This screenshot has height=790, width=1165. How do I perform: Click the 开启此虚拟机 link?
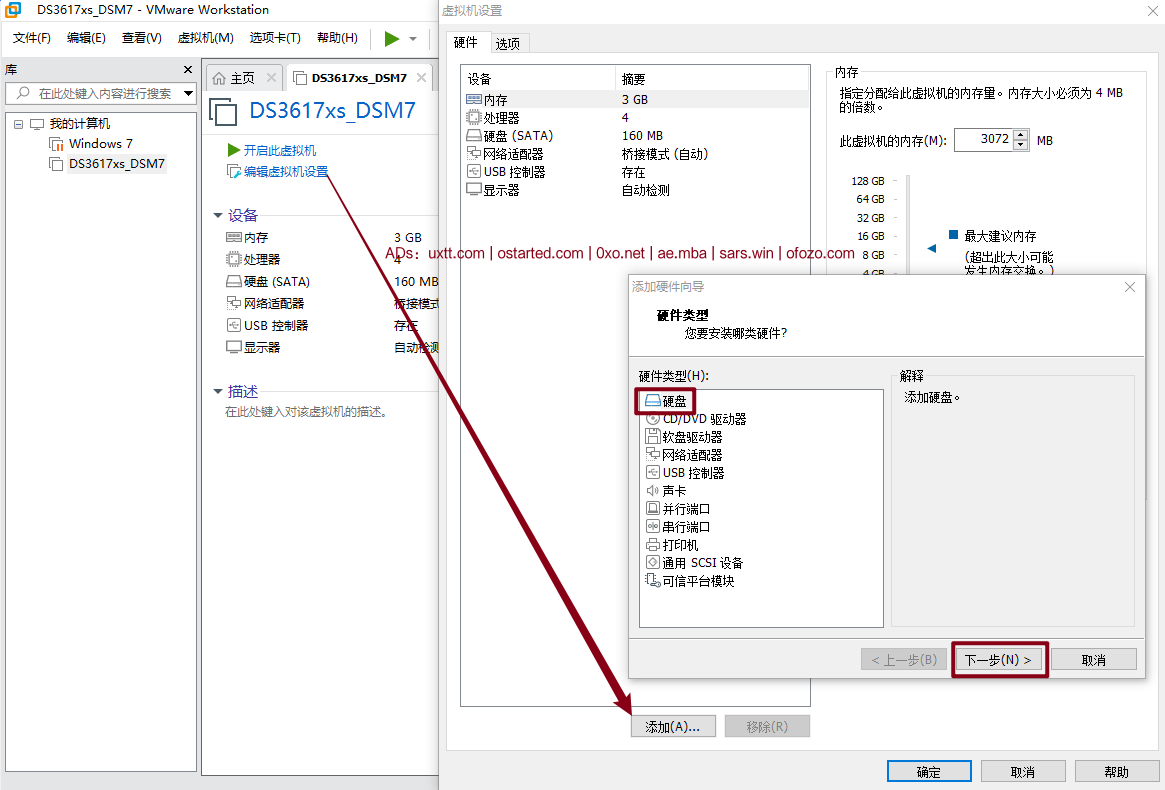pos(272,150)
